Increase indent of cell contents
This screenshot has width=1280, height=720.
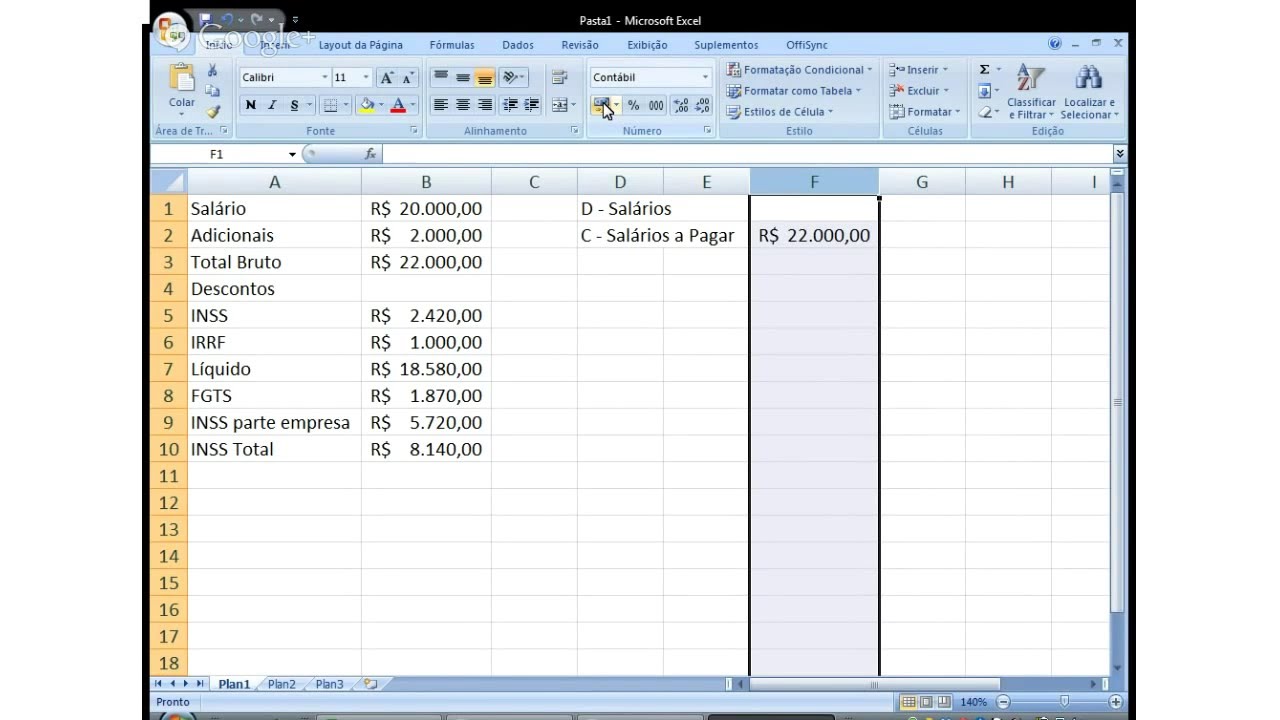[x=532, y=105]
